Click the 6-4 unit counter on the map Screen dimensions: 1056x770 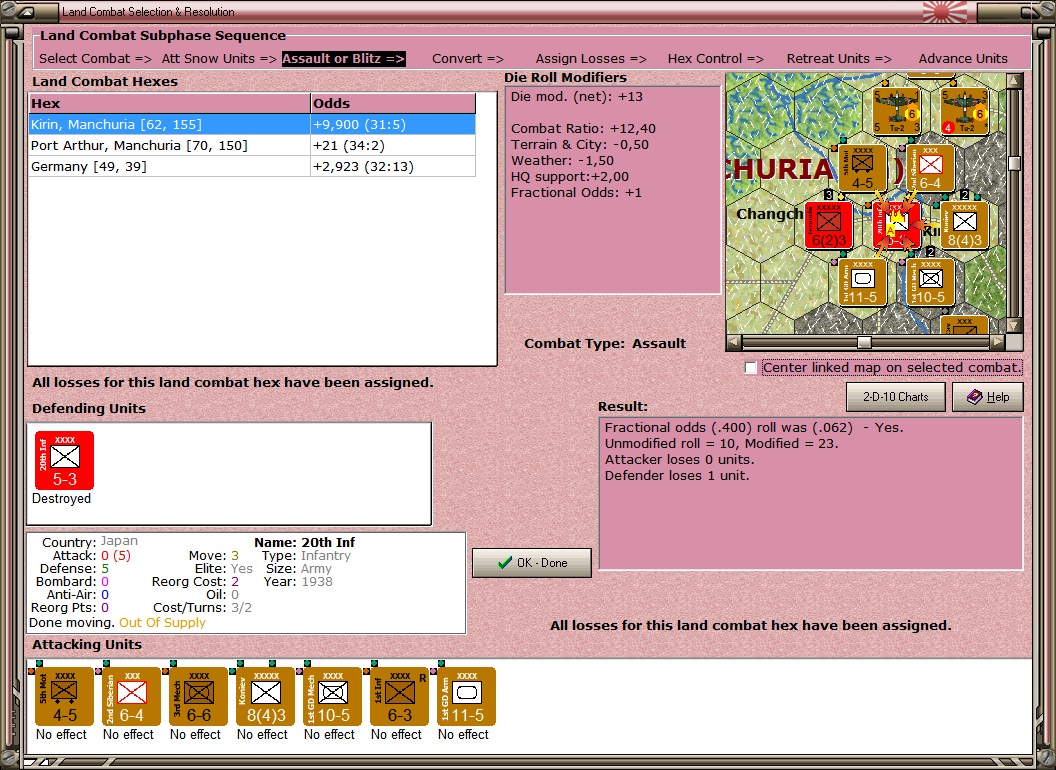[930, 168]
